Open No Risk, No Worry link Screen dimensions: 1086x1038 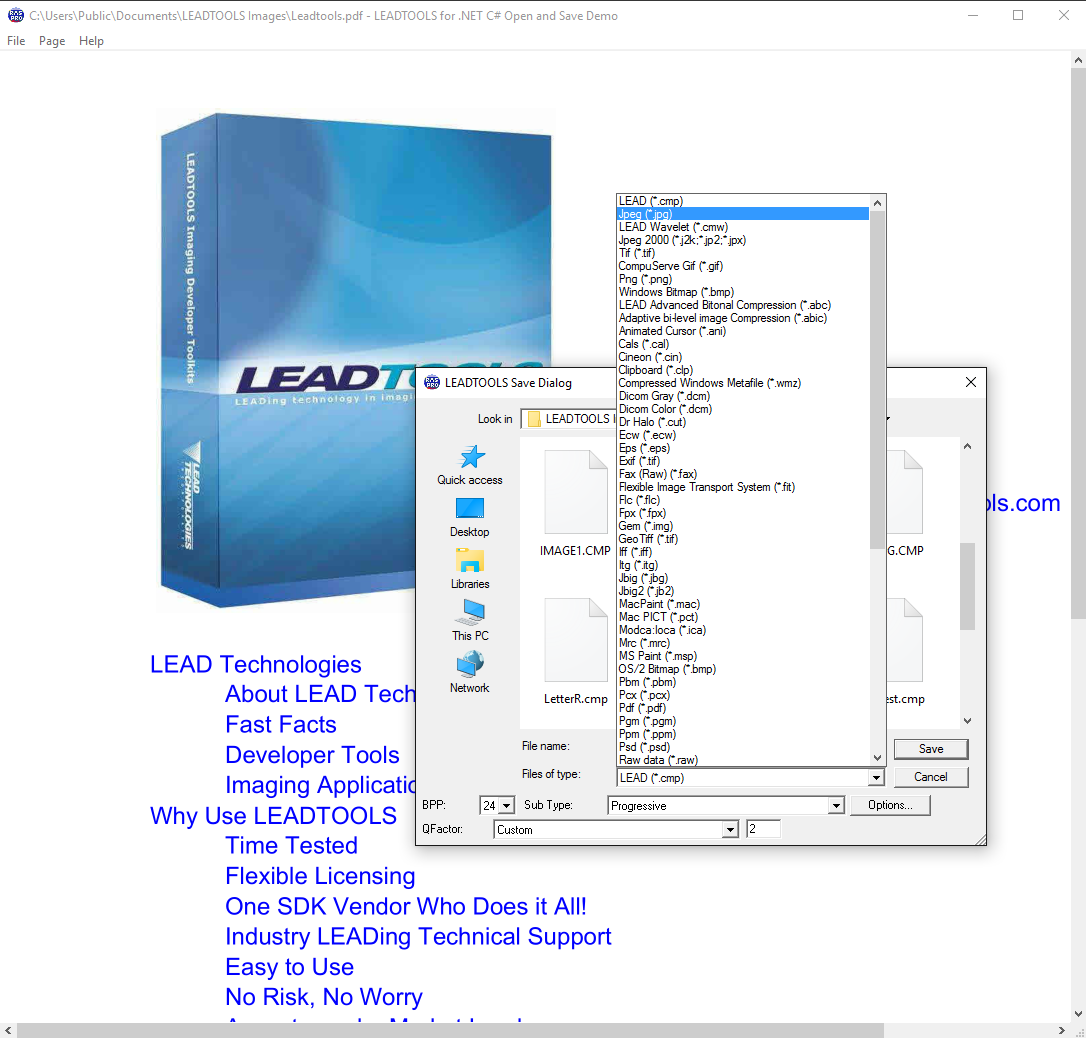(x=323, y=997)
